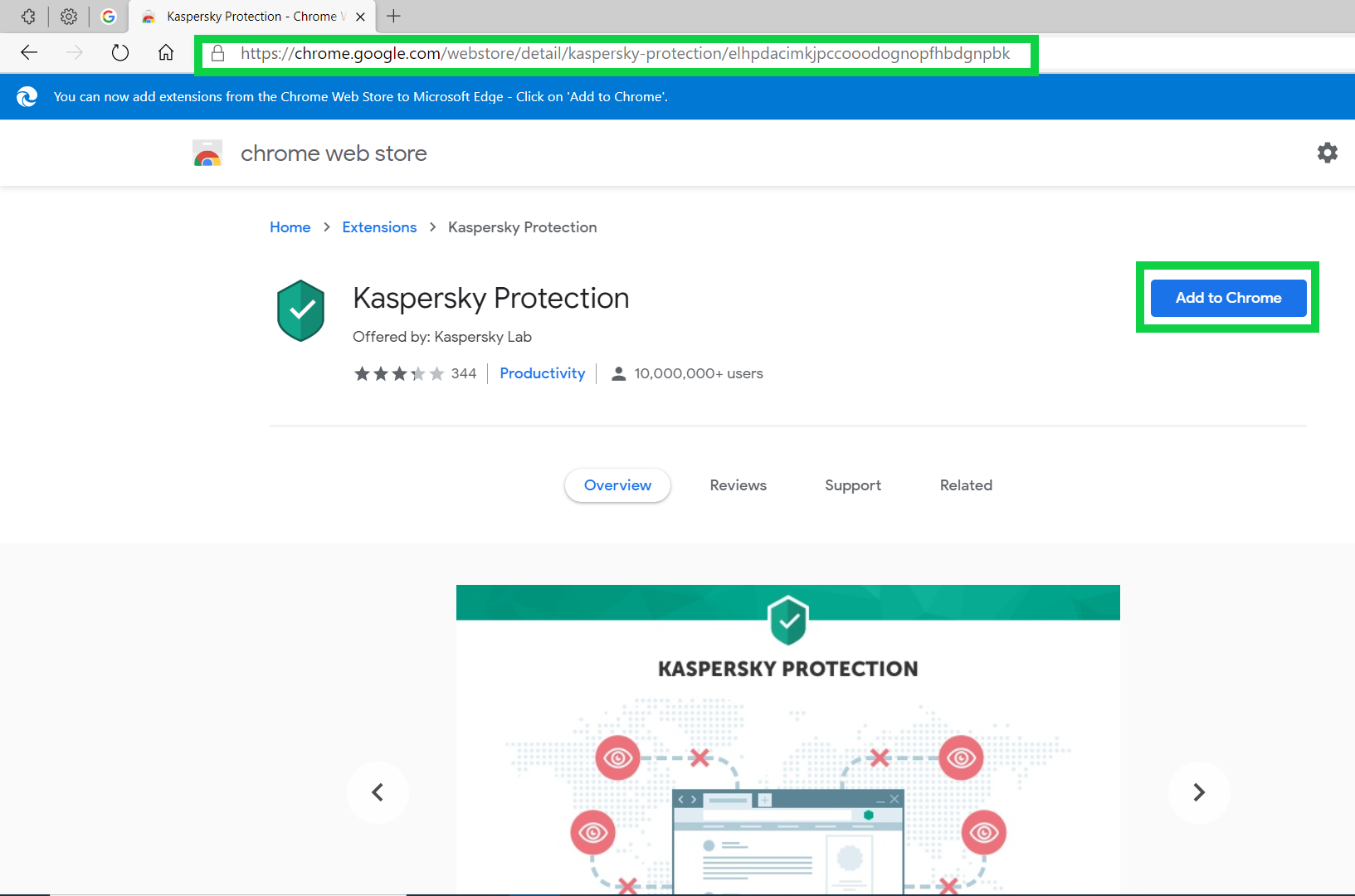Open the Productivity category link
1355x896 pixels.
point(543,373)
